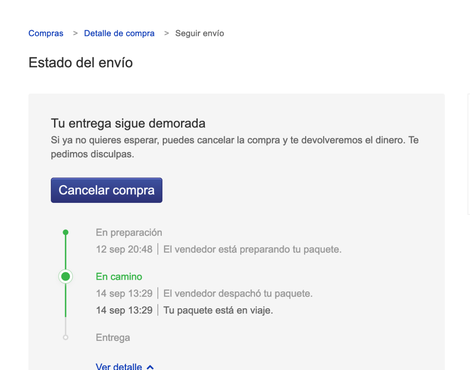The image size is (470, 370).
Task: Click the chevron next to Ver detalle
Action: (150, 367)
